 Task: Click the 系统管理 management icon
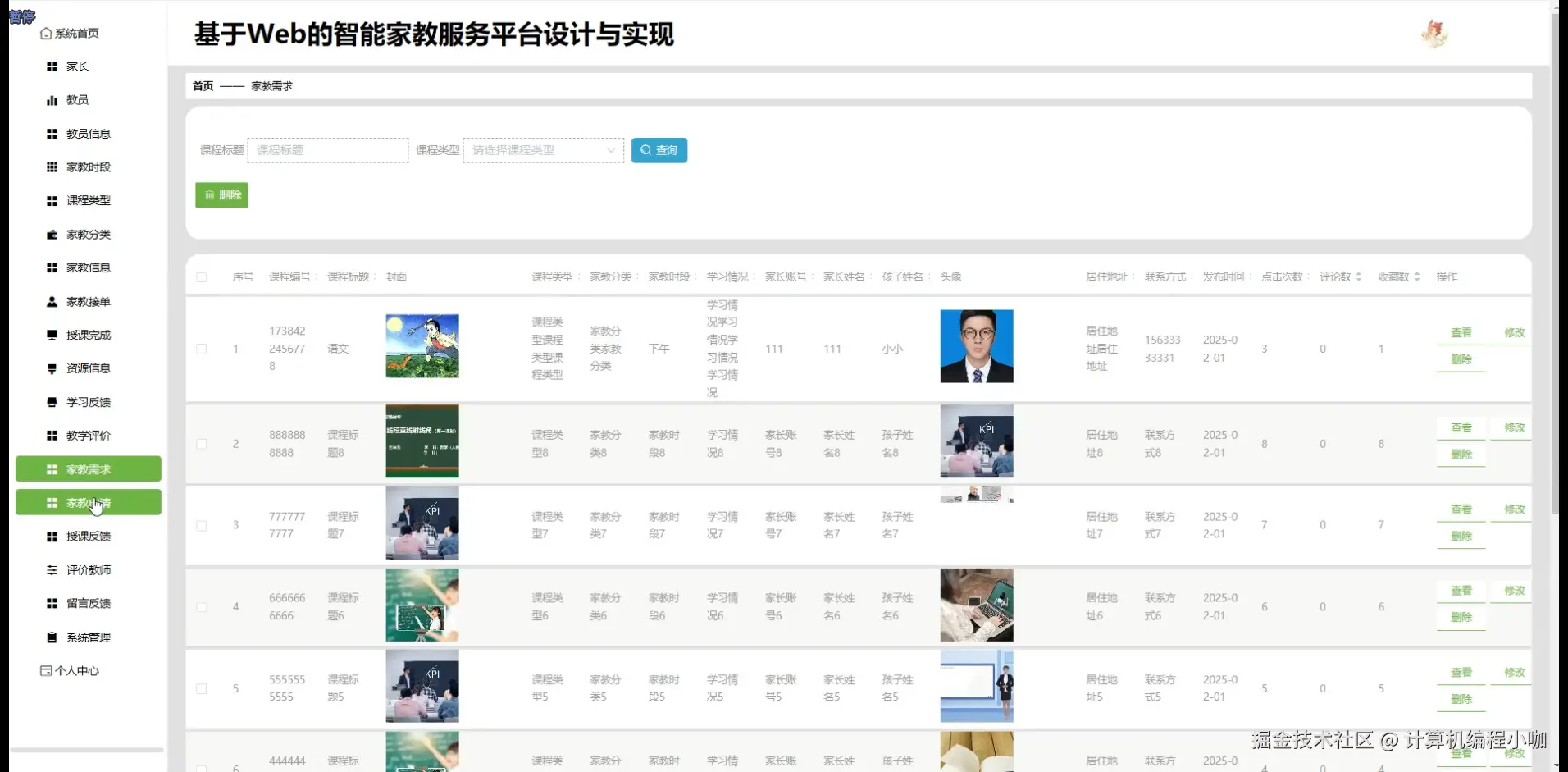coord(51,637)
